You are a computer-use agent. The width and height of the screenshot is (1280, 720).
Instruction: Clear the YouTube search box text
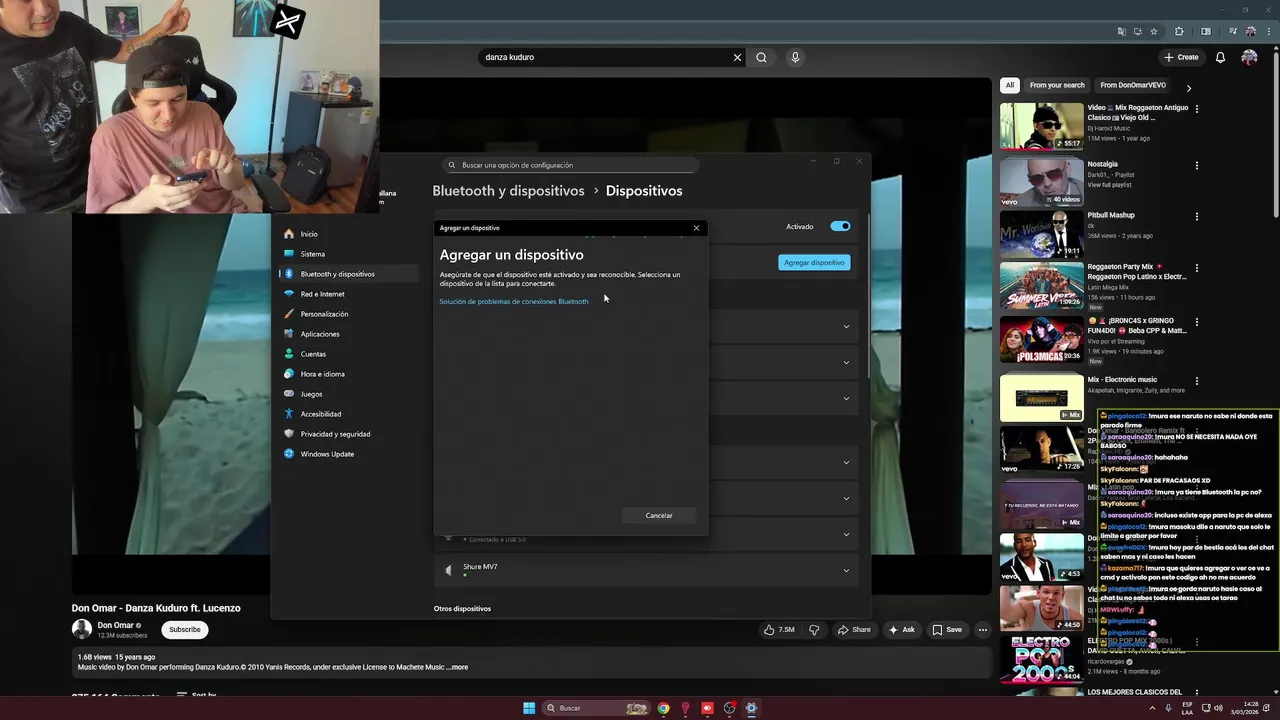[737, 57]
